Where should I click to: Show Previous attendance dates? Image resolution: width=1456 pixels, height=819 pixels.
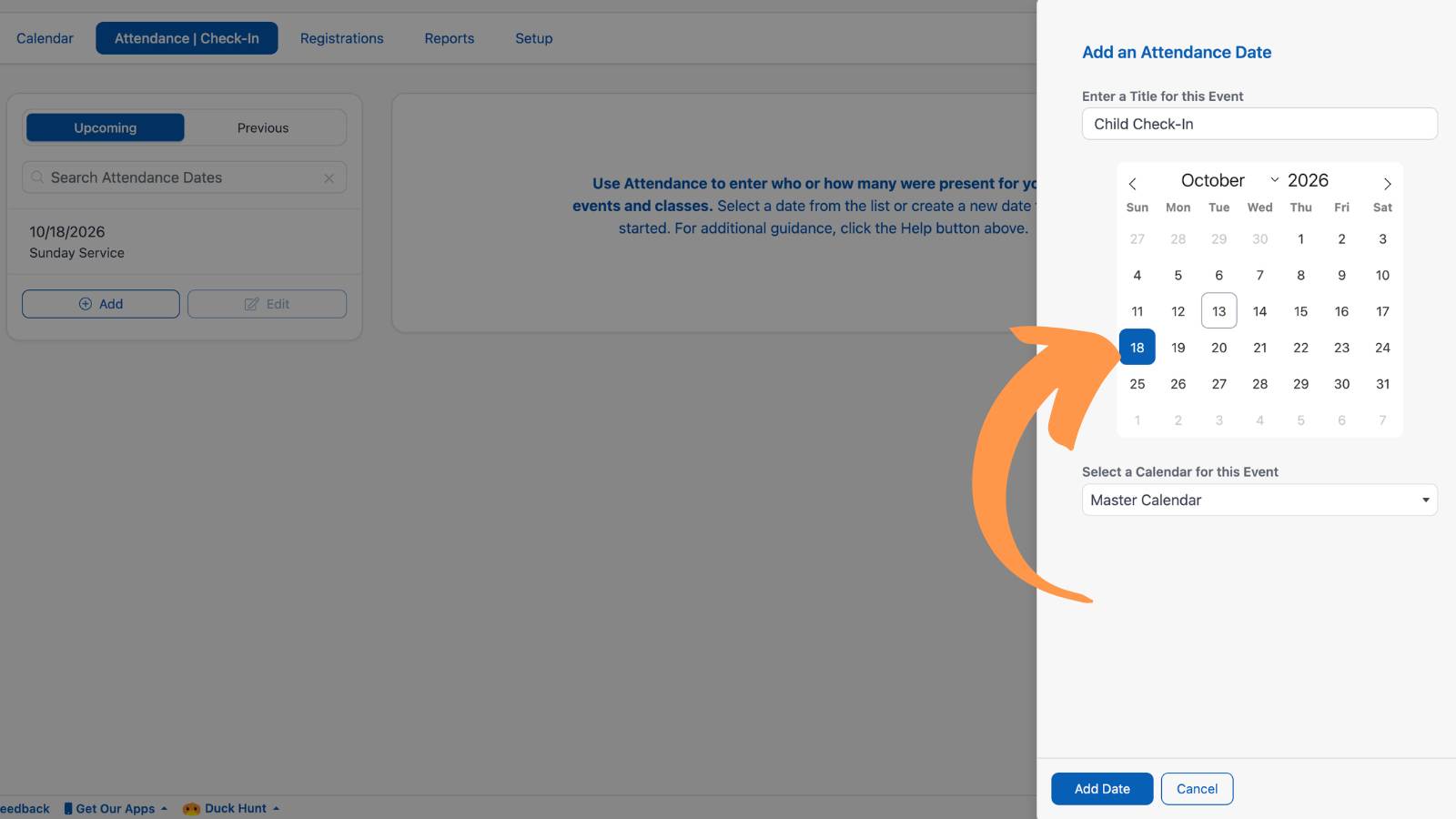pos(263,127)
